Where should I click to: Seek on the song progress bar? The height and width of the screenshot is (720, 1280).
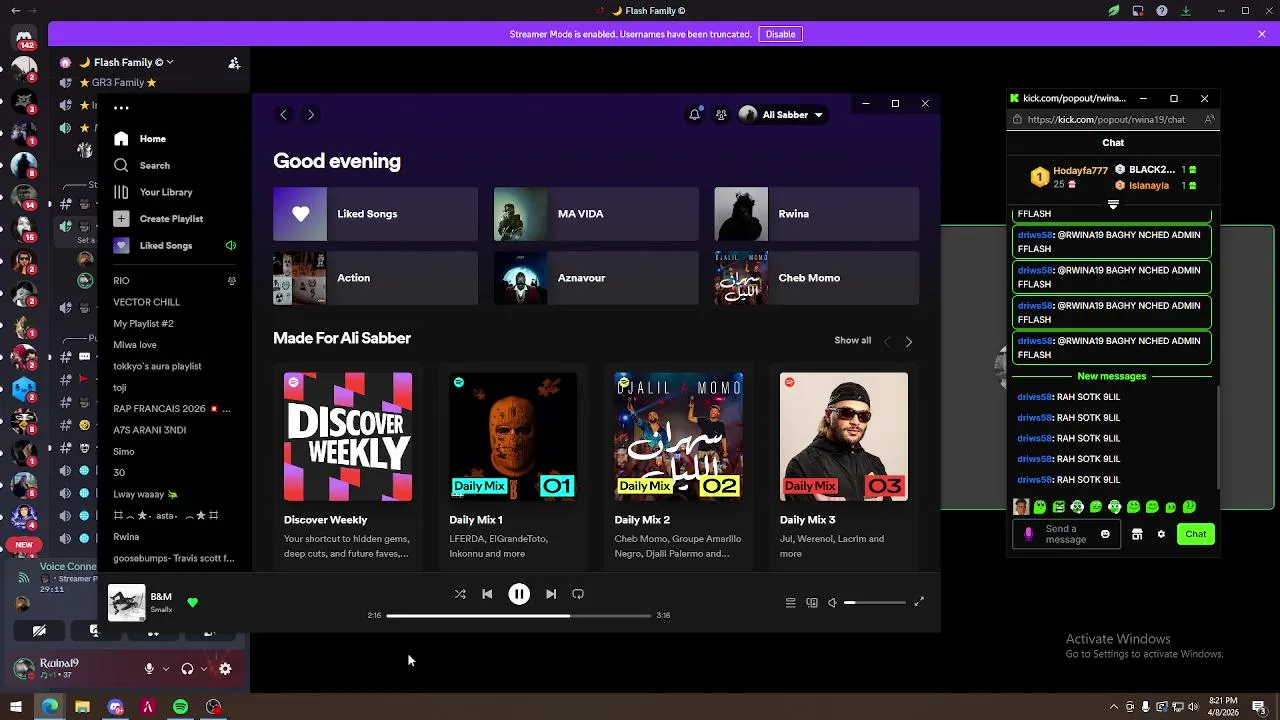(519, 616)
